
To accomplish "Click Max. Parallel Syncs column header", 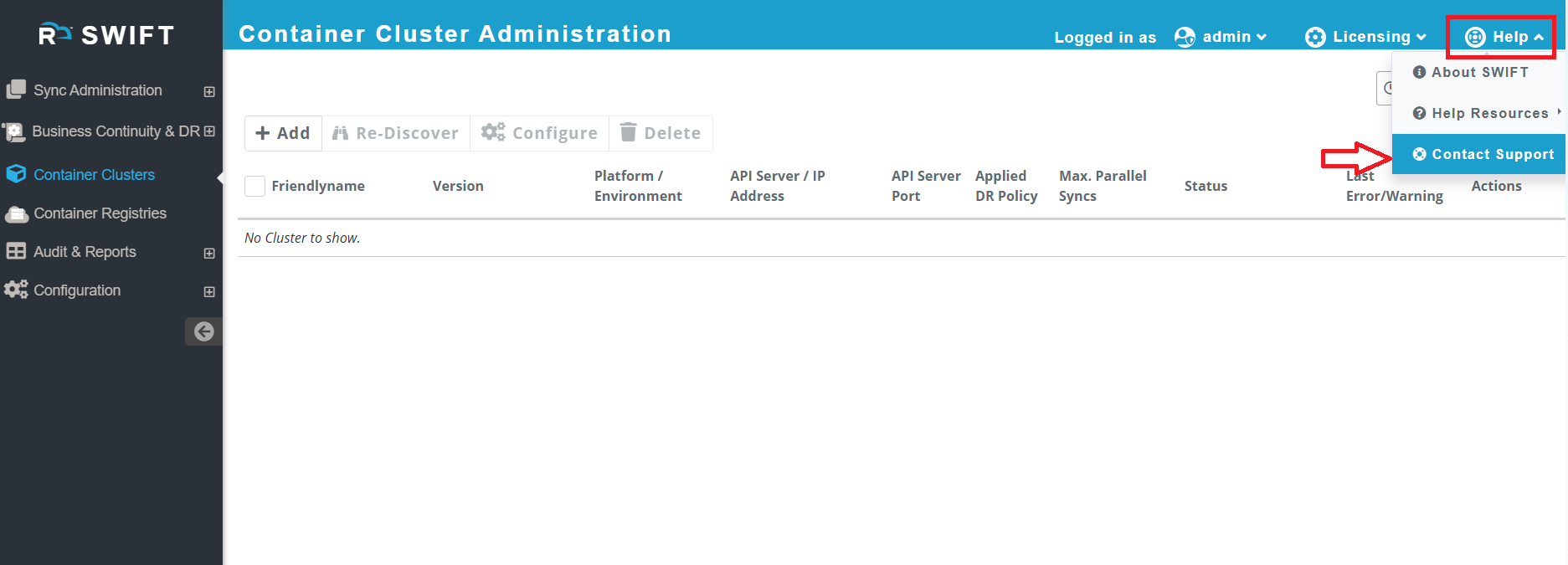I will (1103, 186).
